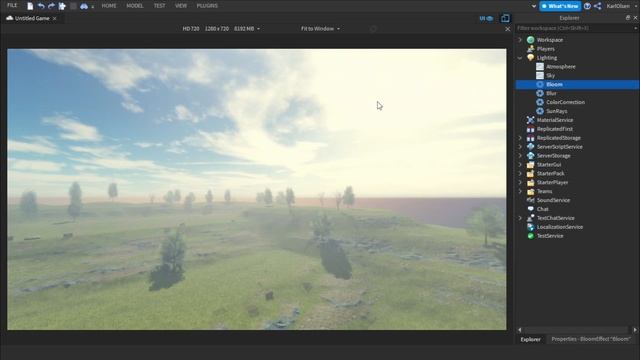Click the Sky item icon
The width and height of the screenshot is (640, 360).
click(x=540, y=76)
